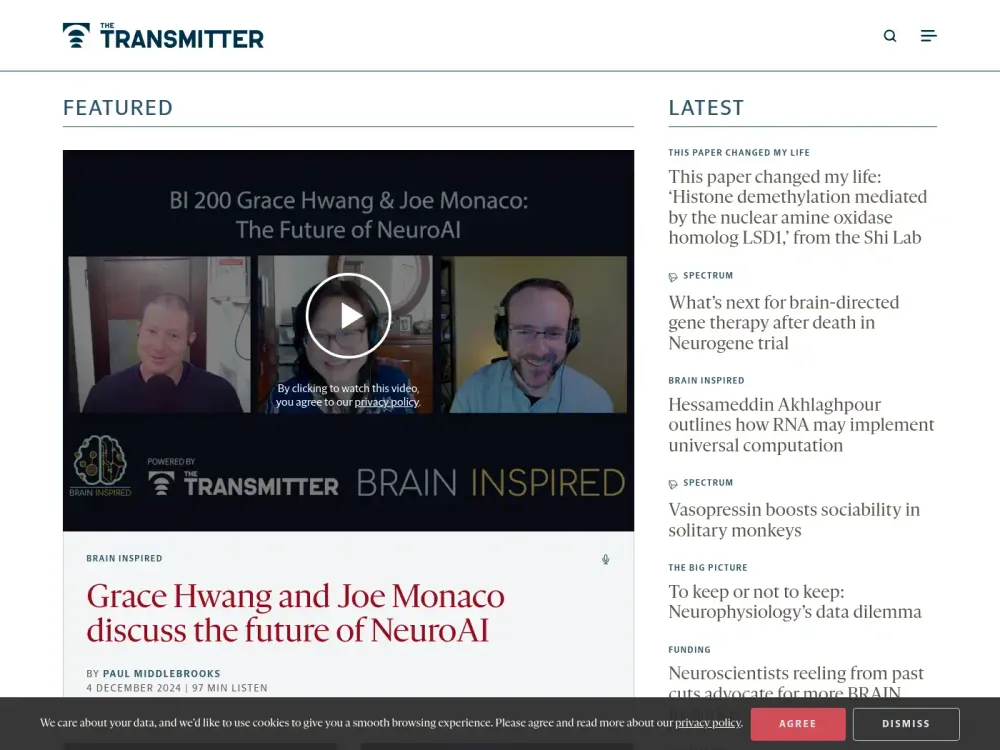Play the featured NeuroAI video
1000x750 pixels.
tap(348, 316)
